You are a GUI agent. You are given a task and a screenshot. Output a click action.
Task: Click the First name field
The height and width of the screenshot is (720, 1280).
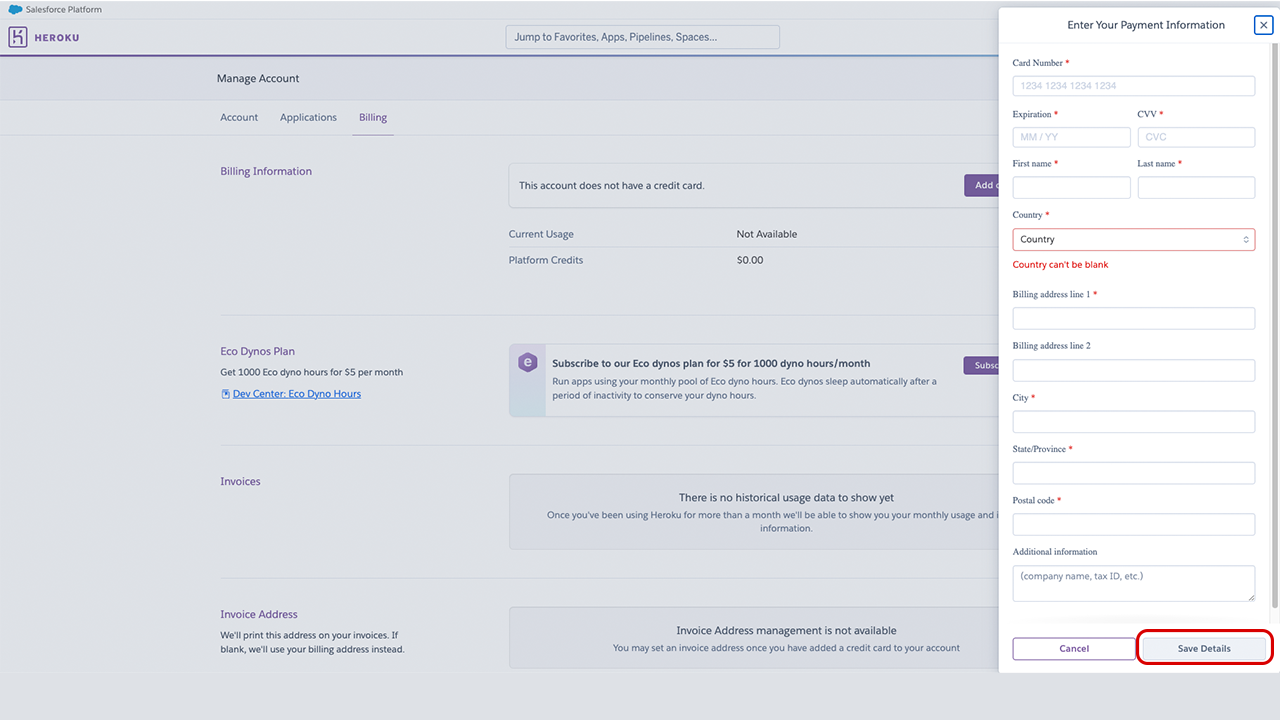(x=1071, y=187)
